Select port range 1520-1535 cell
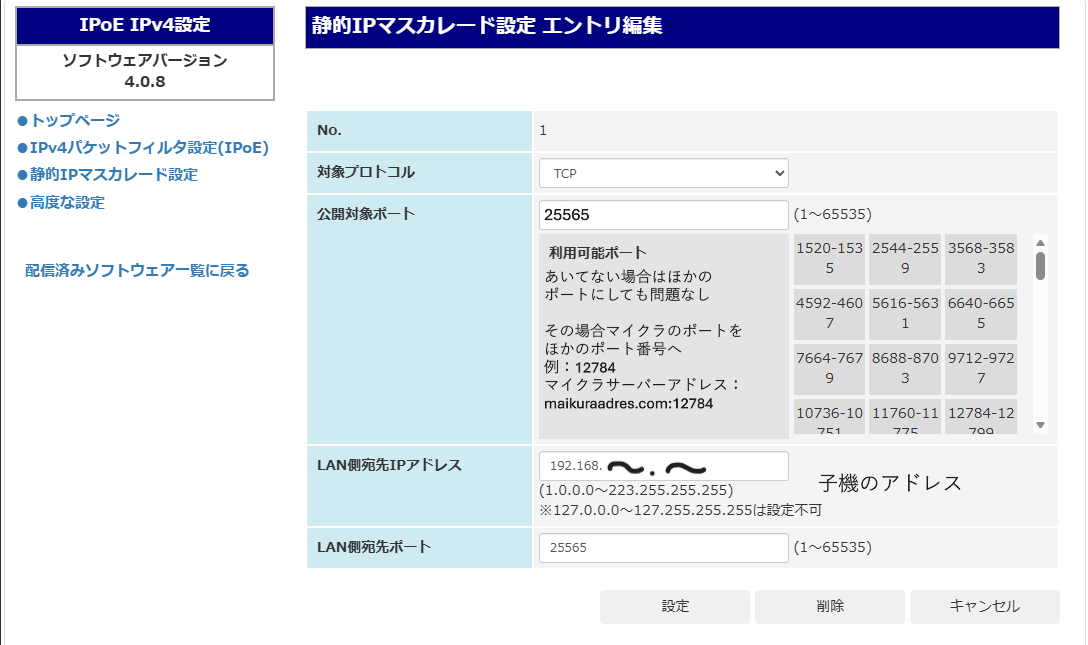The height and width of the screenshot is (645, 1088). (x=829, y=259)
